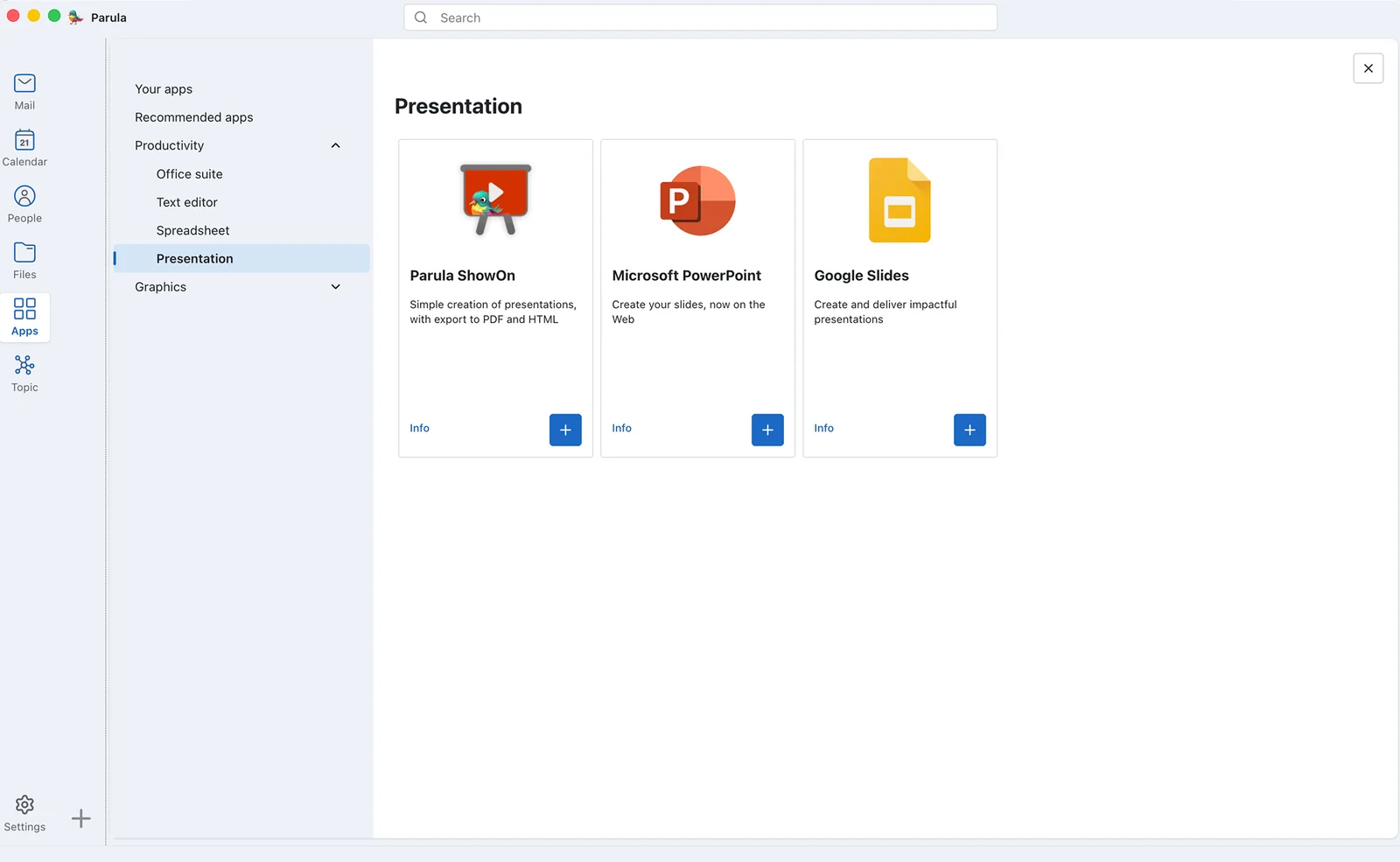
Task: Open the Topic section
Action: [24, 374]
